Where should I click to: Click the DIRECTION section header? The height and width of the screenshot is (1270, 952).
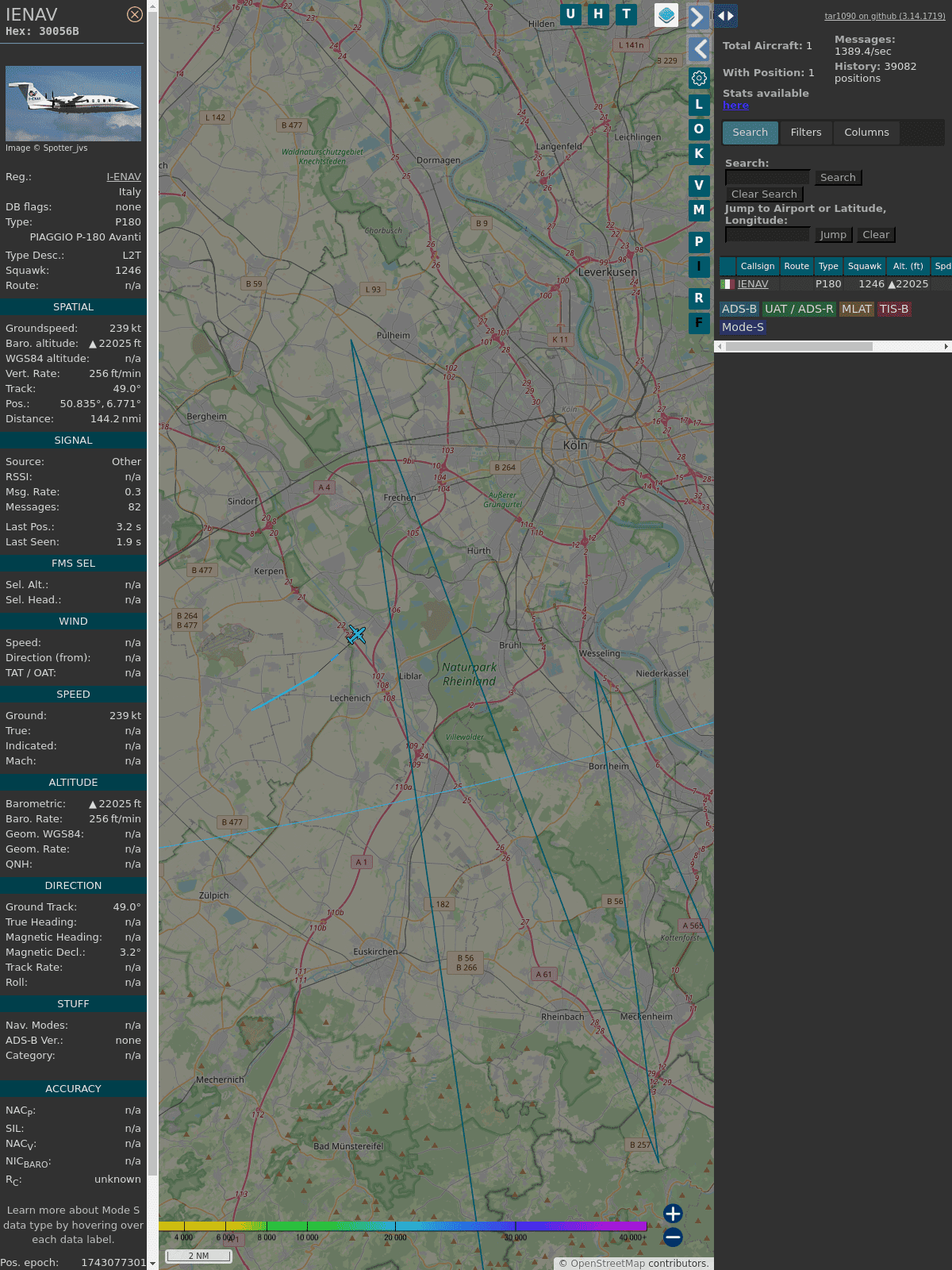[x=73, y=886]
